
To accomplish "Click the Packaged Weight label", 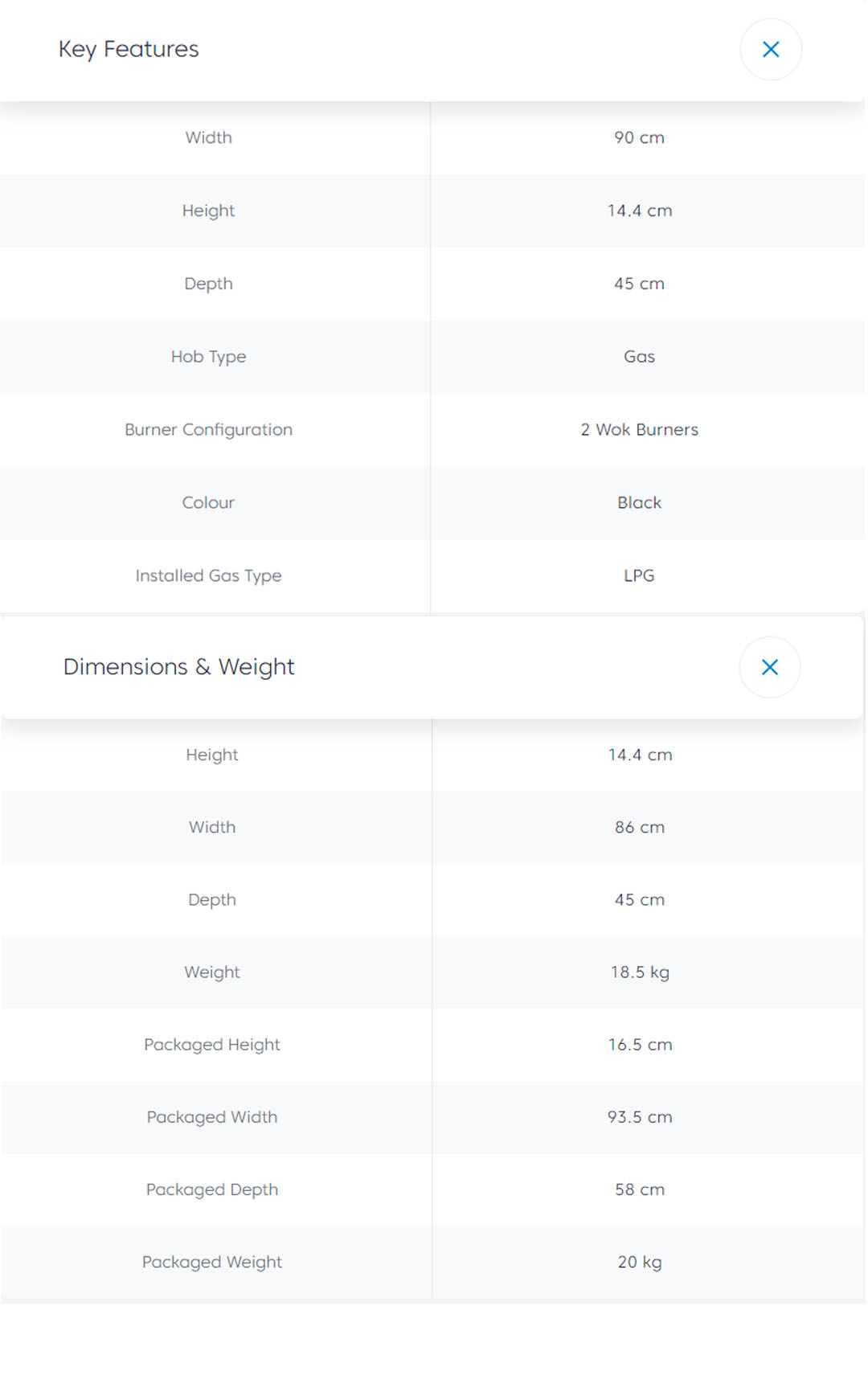I will [x=212, y=1262].
